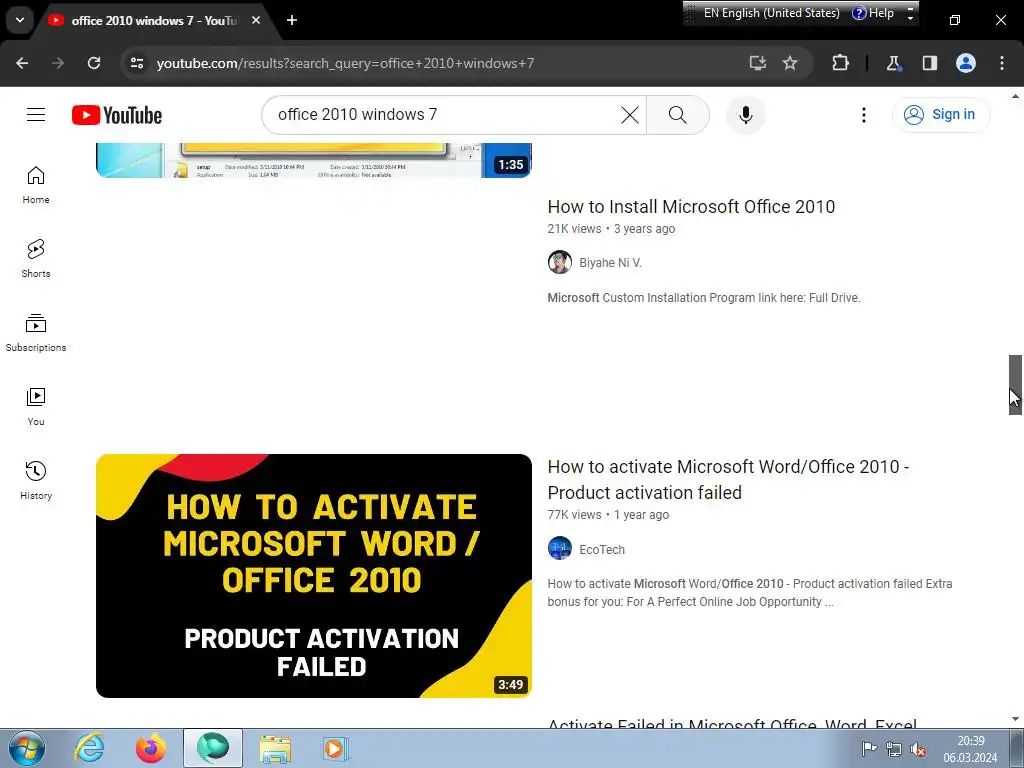Open Activate Failed in Microsoft Office video title
Viewport: 1024px width, 768px height.
point(732,724)
